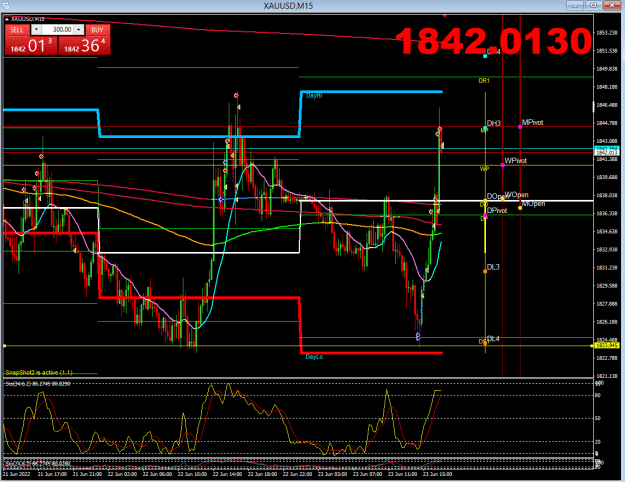625x482 pixels.
Task: Click the 23 Jun 11:00 time label
Action: pos(403,474)
